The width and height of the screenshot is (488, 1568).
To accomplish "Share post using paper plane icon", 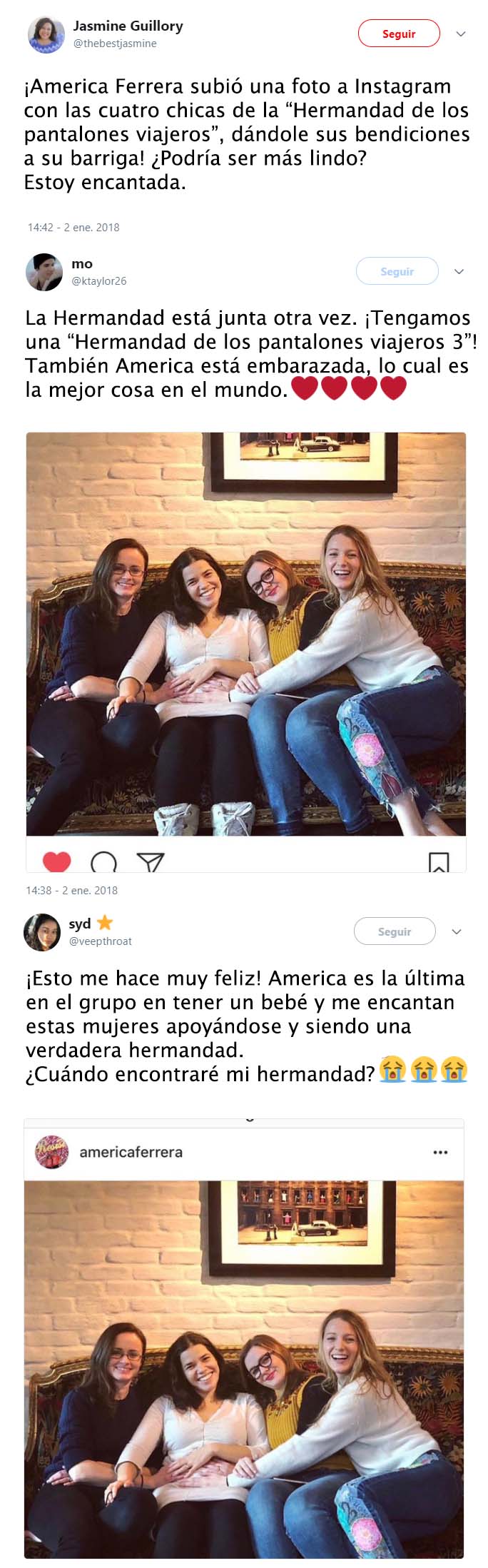I will click(151, 862).
